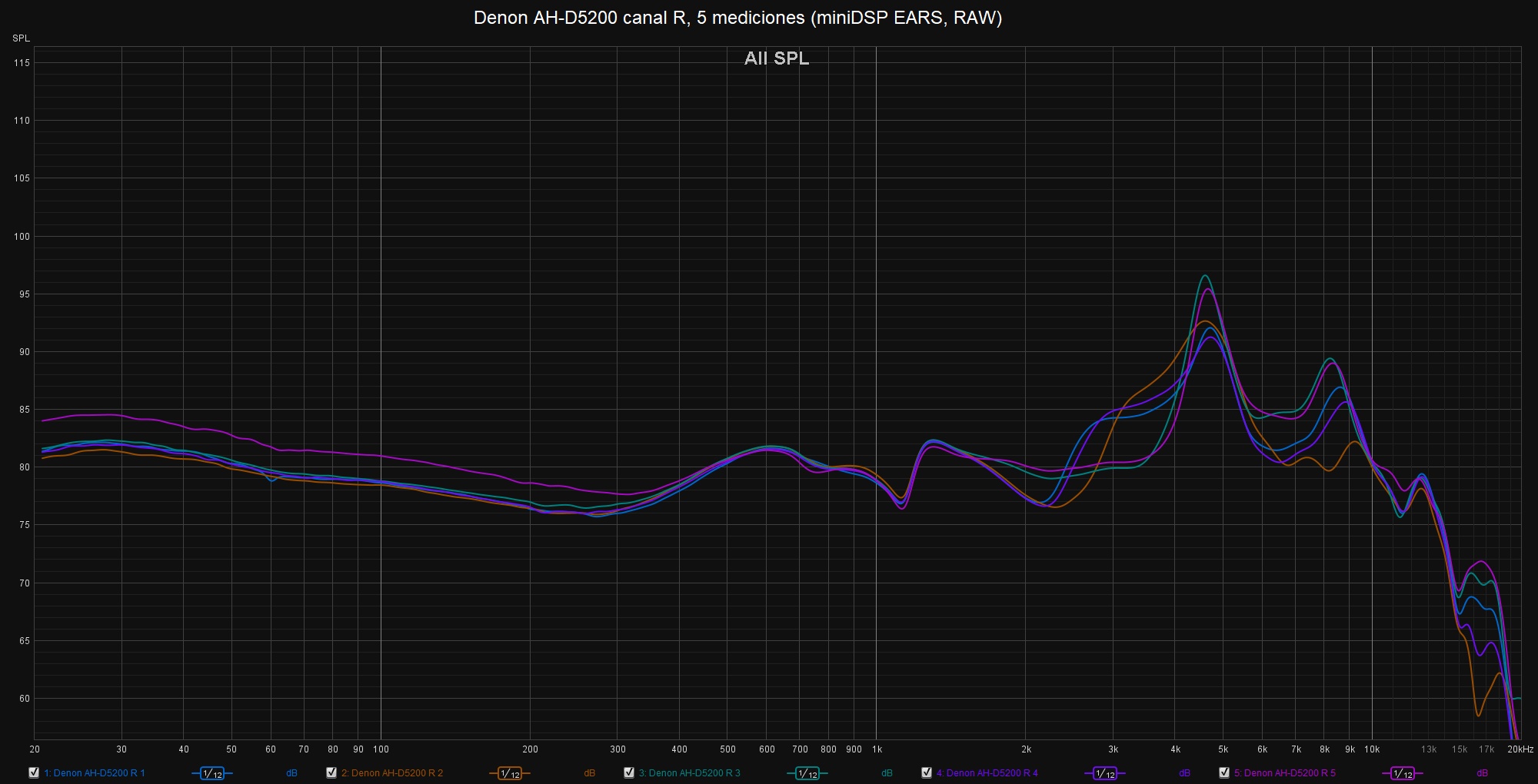
Task: Uncheck the Denon AH-D5200 R 1 trace checkbox
Action: tap(34, 772)
